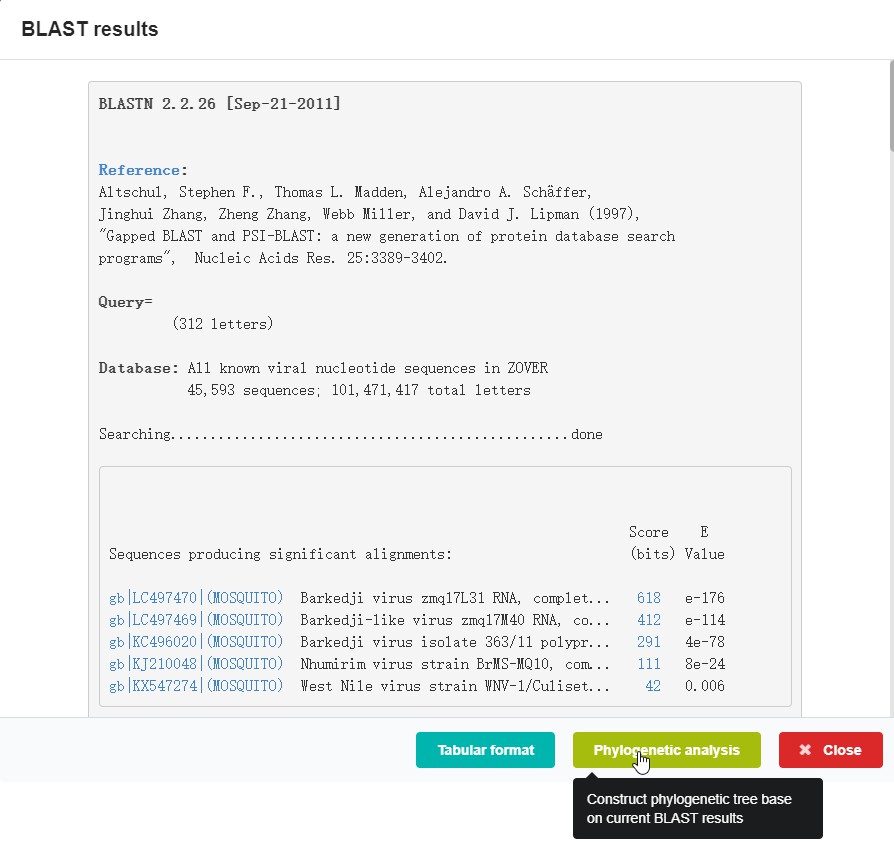This screenshot has height=848, width=894.
Task: Jump to alignment with score 618
Action: 648,598
